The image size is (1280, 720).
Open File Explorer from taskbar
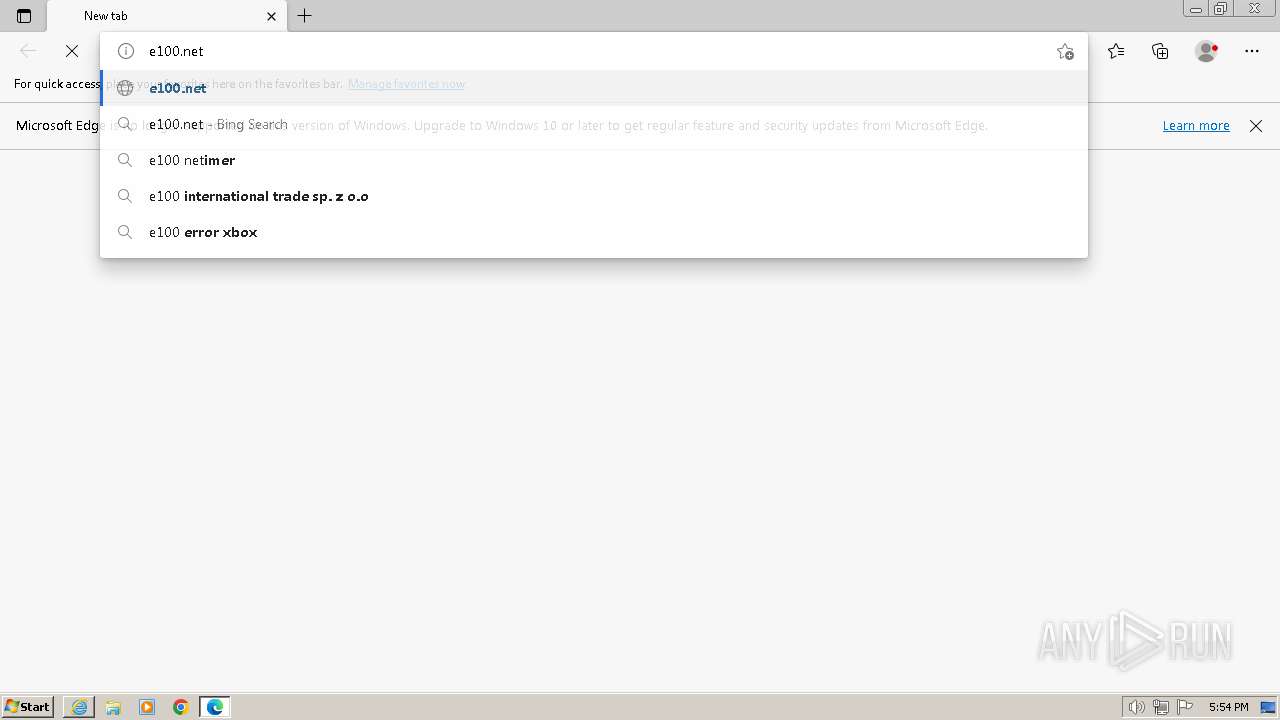click(x=113, y=707)
